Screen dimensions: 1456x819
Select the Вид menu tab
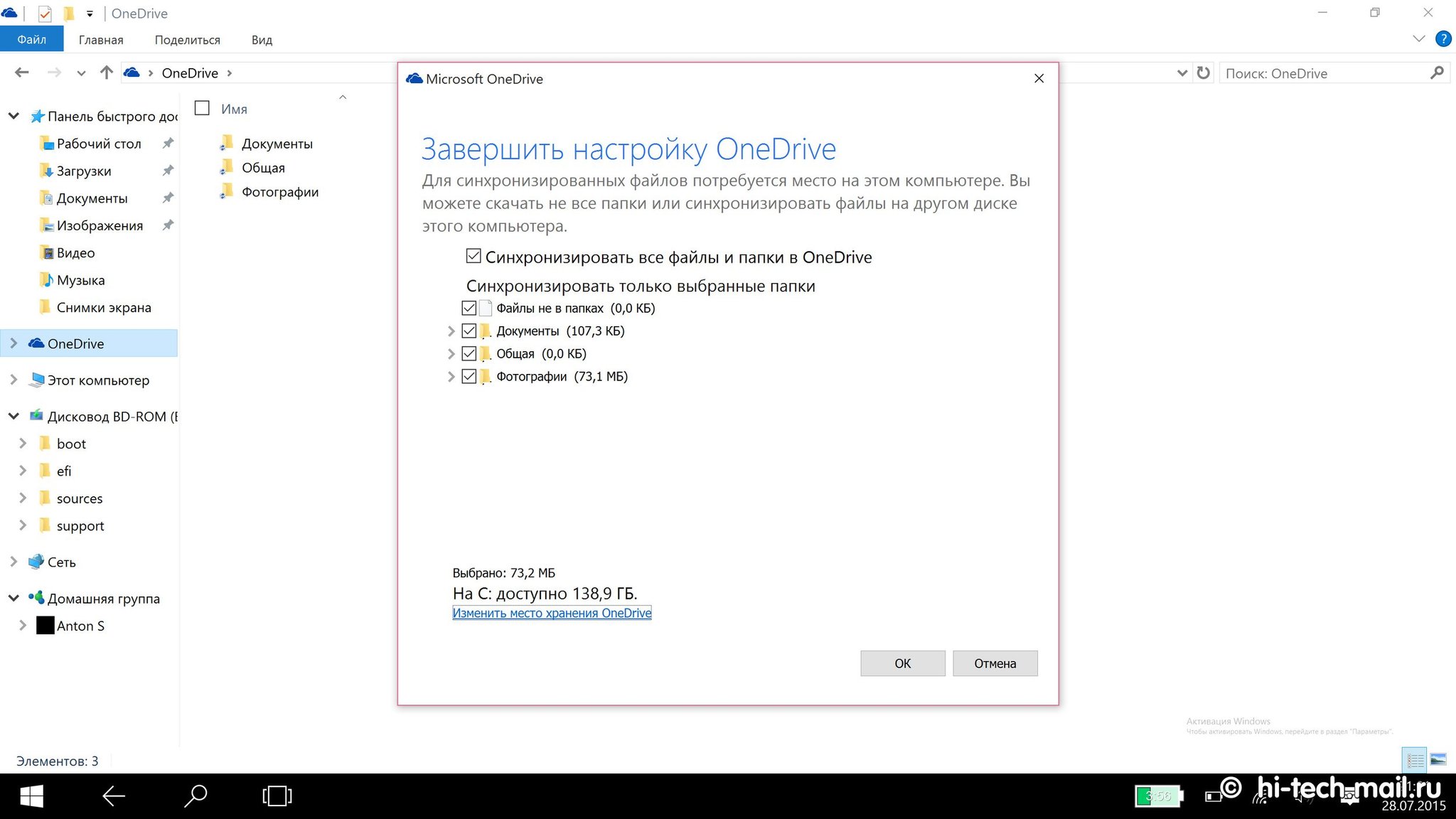260,40
